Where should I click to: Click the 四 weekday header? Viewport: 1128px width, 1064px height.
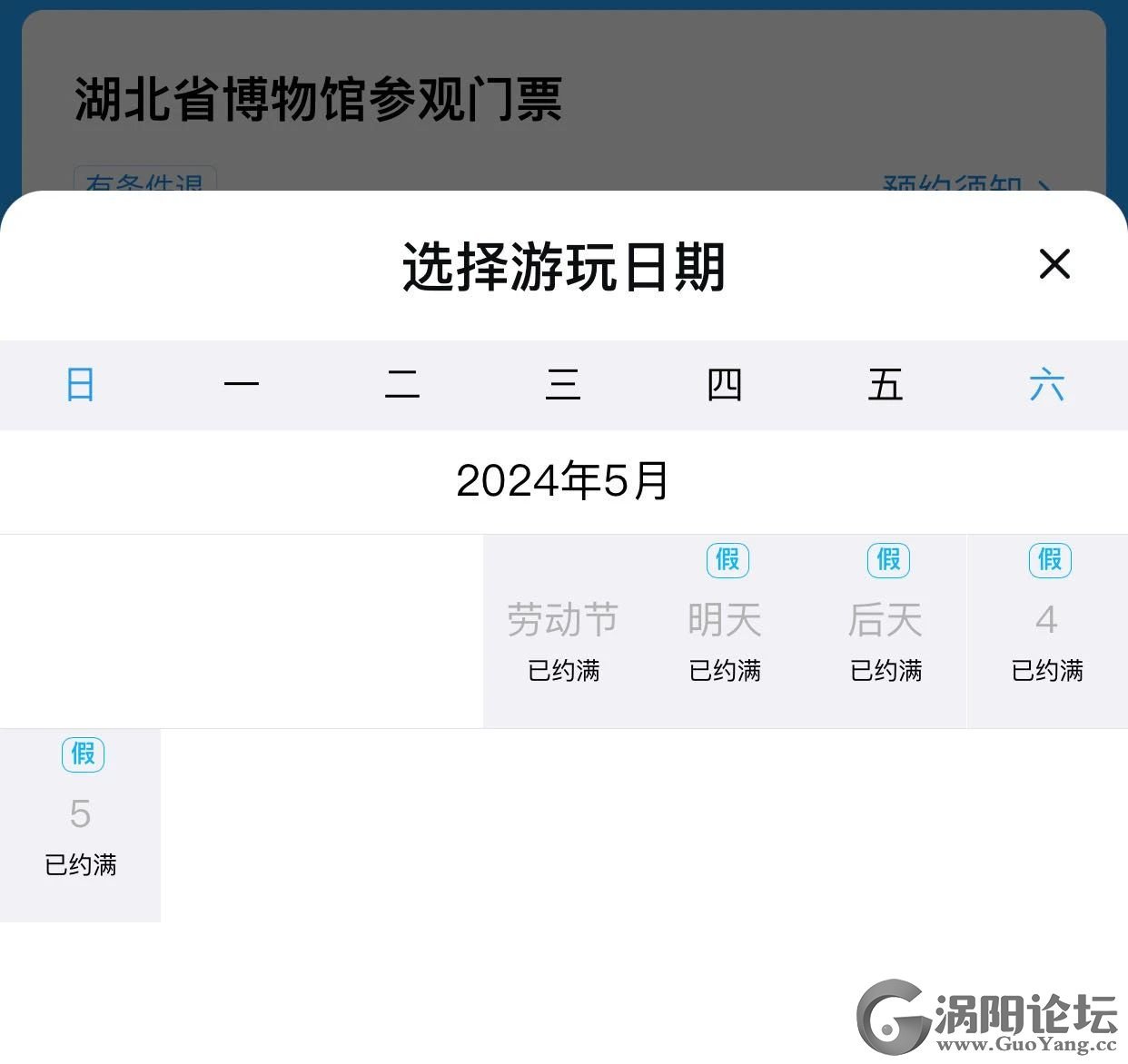click(725, 385)
